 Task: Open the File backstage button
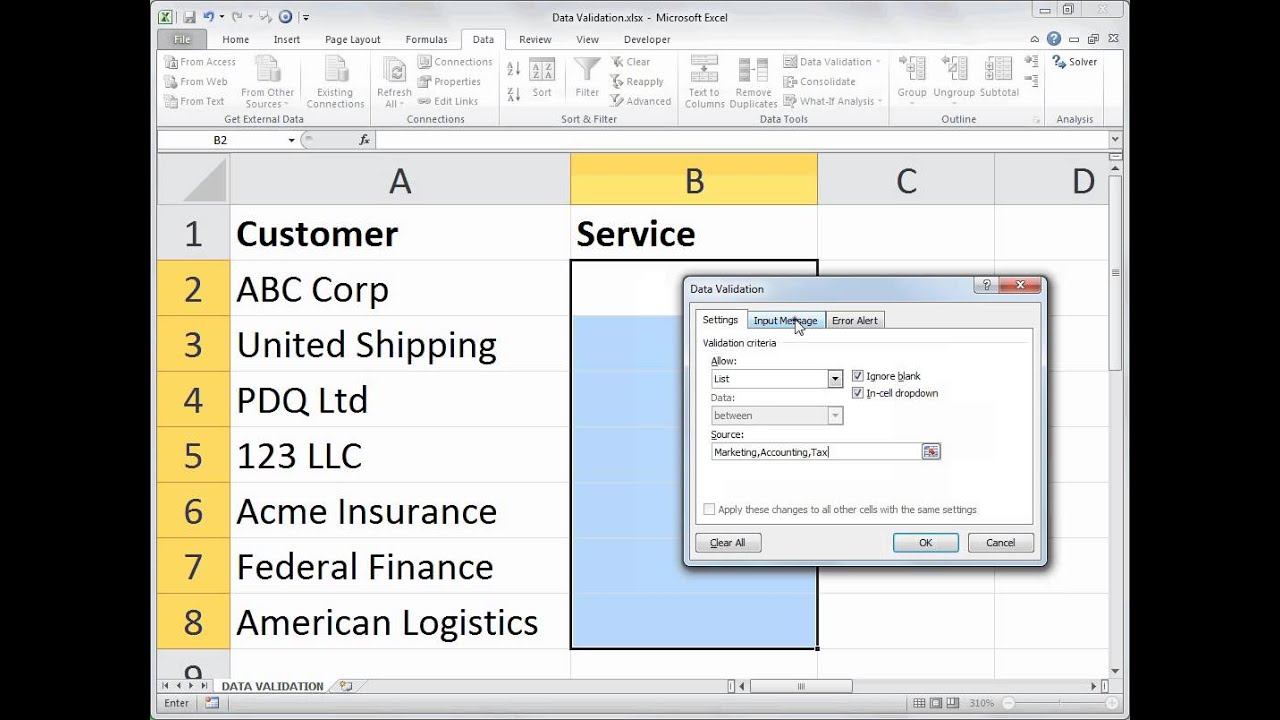tap(182, 40)
